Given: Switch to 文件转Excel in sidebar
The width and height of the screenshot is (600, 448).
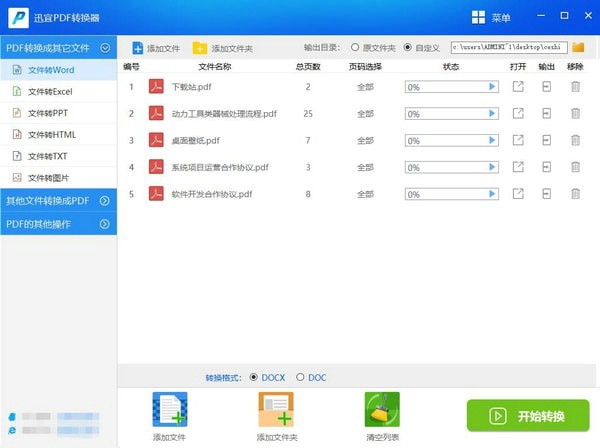Looking at the screenshot, I should coord(50,91).
